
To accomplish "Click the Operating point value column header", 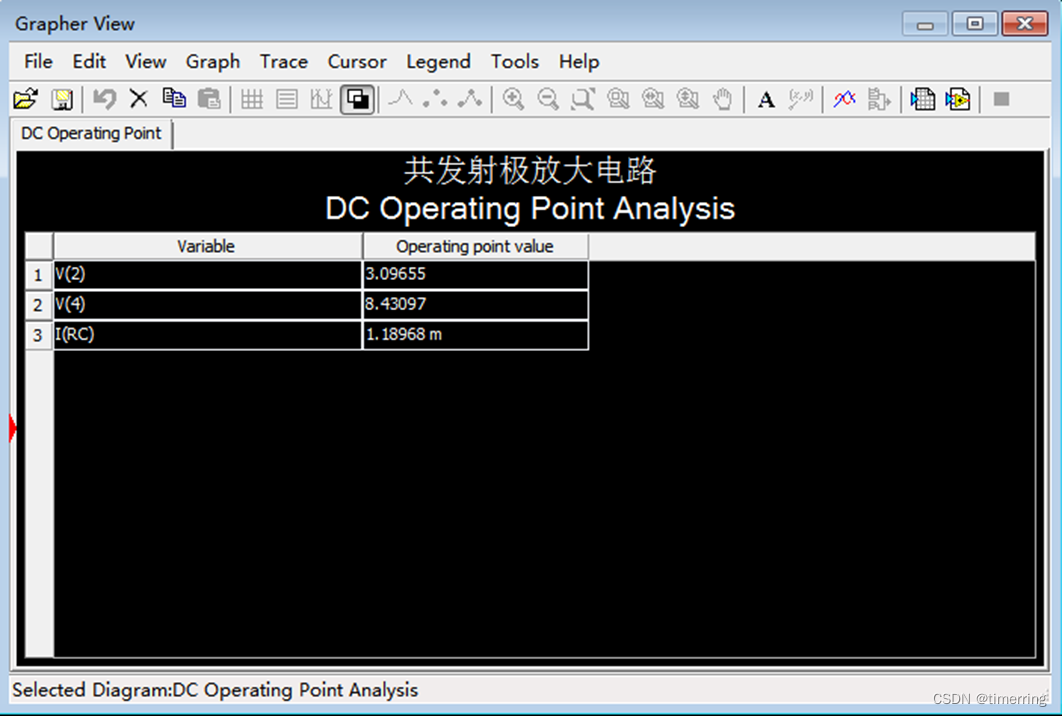I will point(475,247).
